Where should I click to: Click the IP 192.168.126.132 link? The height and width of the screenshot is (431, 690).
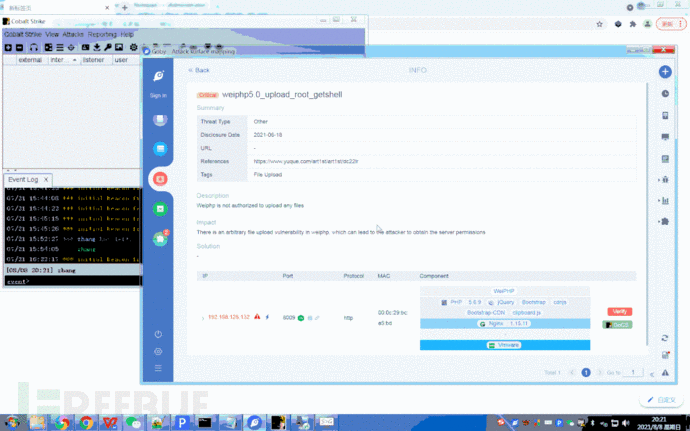[229, 317]
